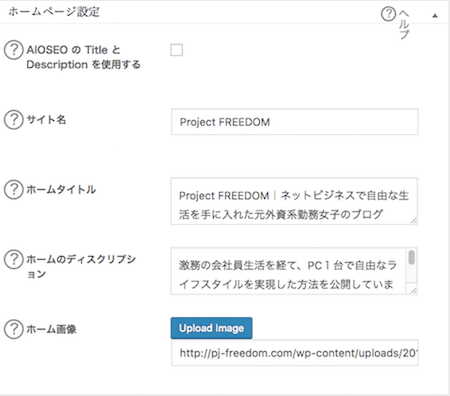The width and height of the screenshot is (450, 396).
Task: Open help icon for ホームのディスクリプション
Action: coord(14,259)
